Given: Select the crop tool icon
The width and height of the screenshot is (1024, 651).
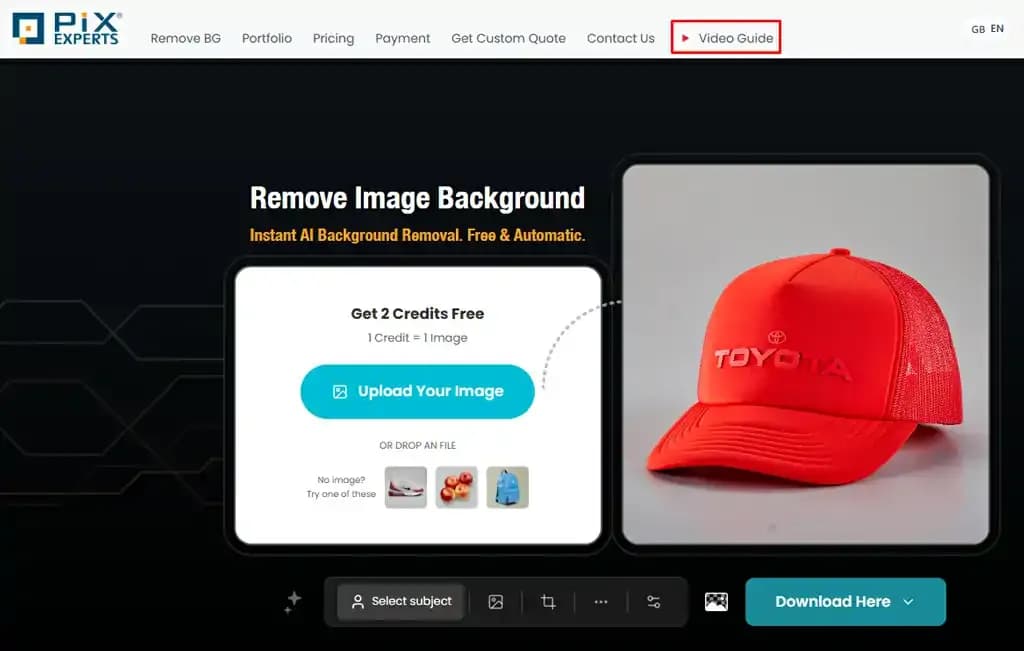Looking at the screenshot, I should click(548, 601).
